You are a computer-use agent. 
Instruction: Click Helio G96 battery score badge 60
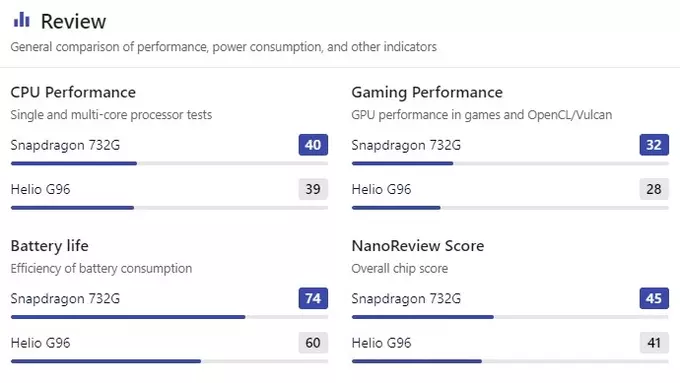[x=313, y=343]
